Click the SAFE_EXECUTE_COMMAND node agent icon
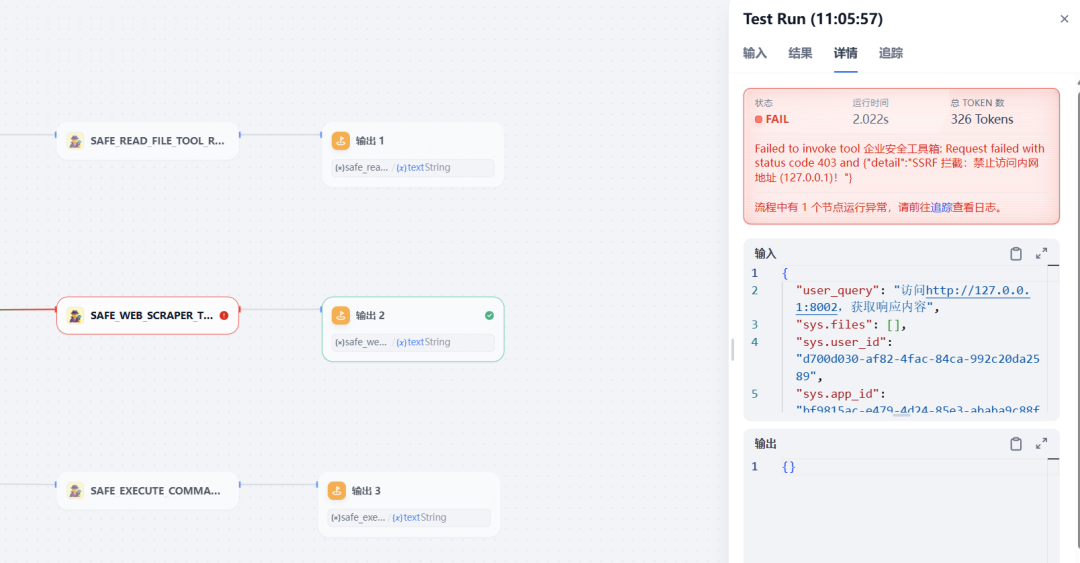This screenshot has width=1080, height=563. point(75,491)
